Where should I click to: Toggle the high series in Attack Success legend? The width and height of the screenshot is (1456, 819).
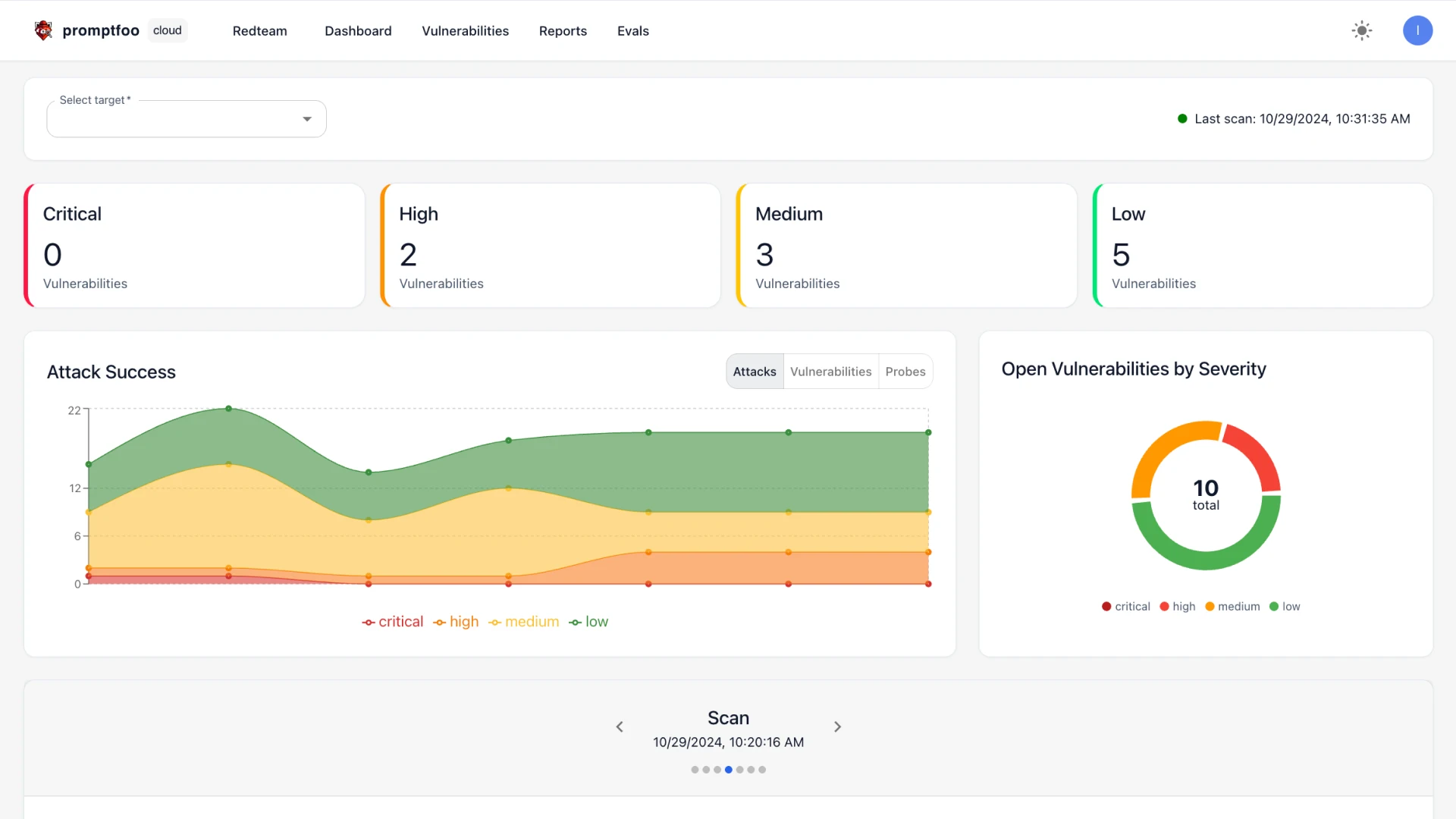click(455, 622)
